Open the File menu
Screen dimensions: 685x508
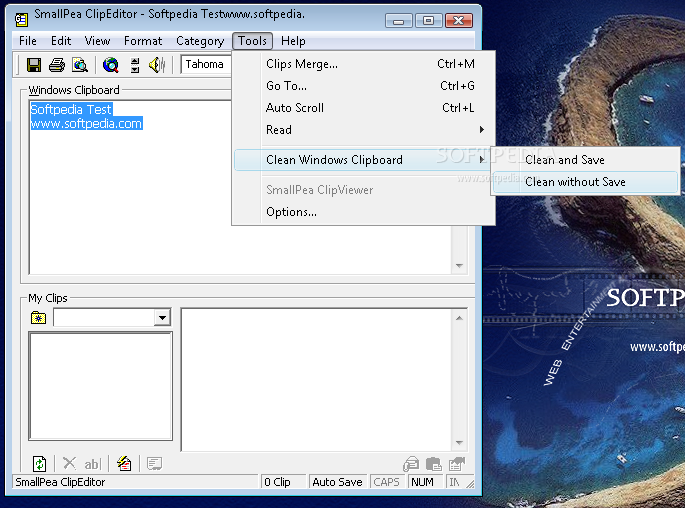coord(28,41)
